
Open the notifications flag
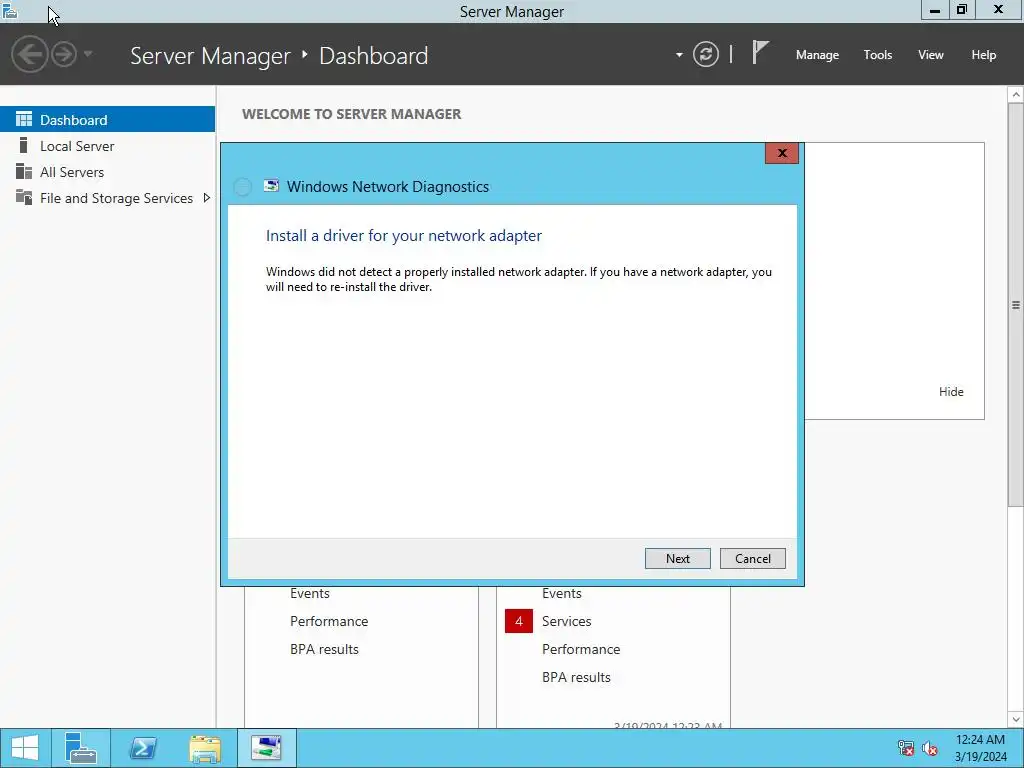760,52
